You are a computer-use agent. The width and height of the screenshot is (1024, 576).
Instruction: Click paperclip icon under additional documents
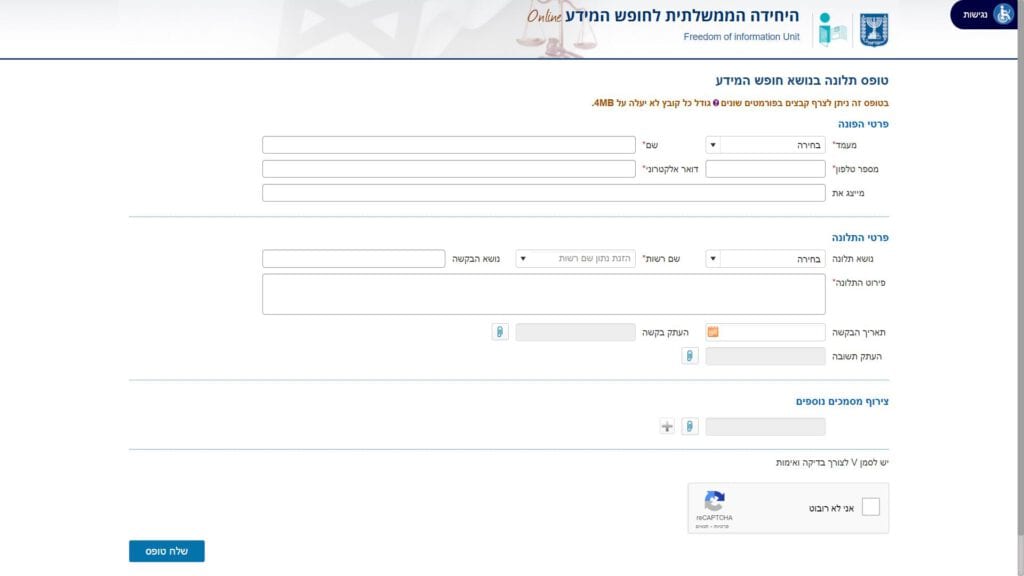coord(689,427)
